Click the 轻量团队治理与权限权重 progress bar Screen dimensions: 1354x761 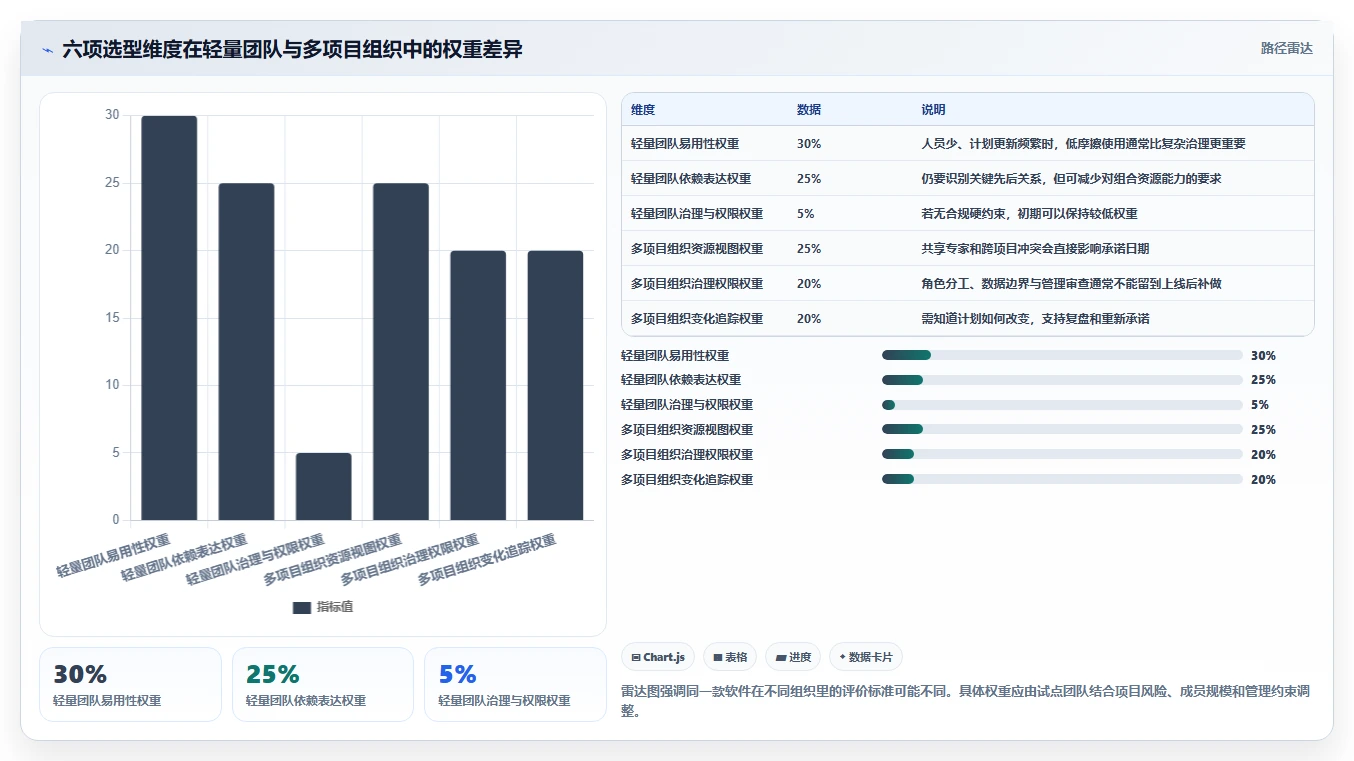(1062, 405)
